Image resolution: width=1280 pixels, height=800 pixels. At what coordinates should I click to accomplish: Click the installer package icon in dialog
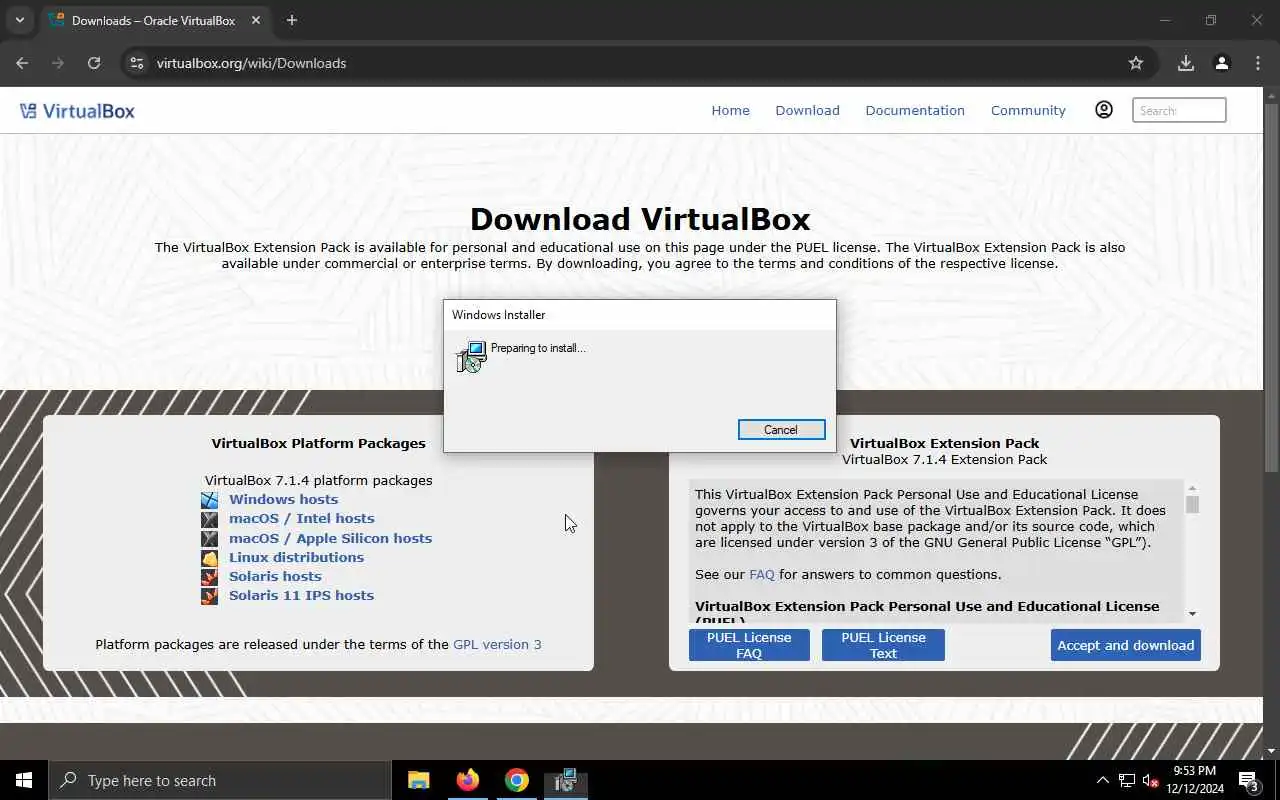coord(471,357)
